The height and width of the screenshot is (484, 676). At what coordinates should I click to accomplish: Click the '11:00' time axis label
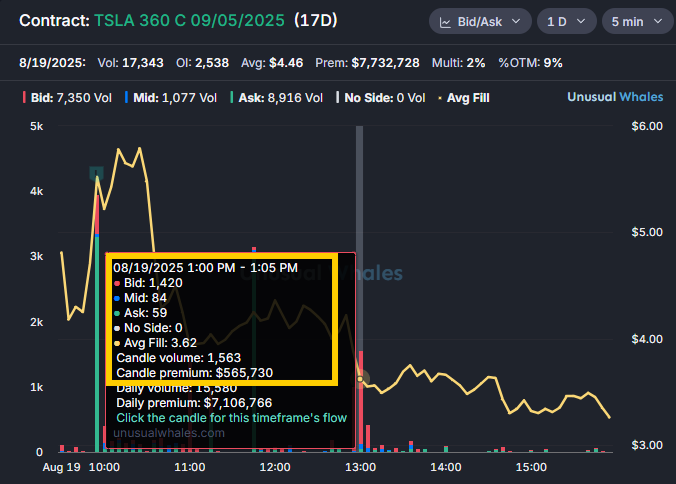[190, 467]
